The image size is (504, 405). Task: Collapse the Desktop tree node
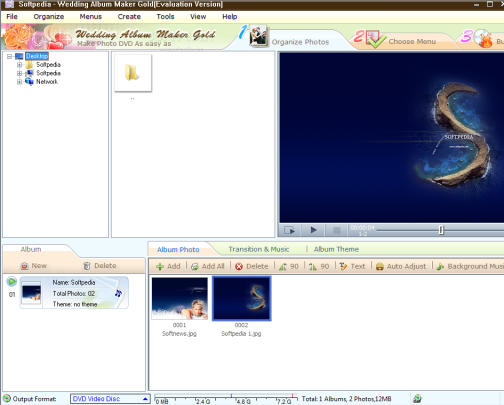[x=9, y=56]
